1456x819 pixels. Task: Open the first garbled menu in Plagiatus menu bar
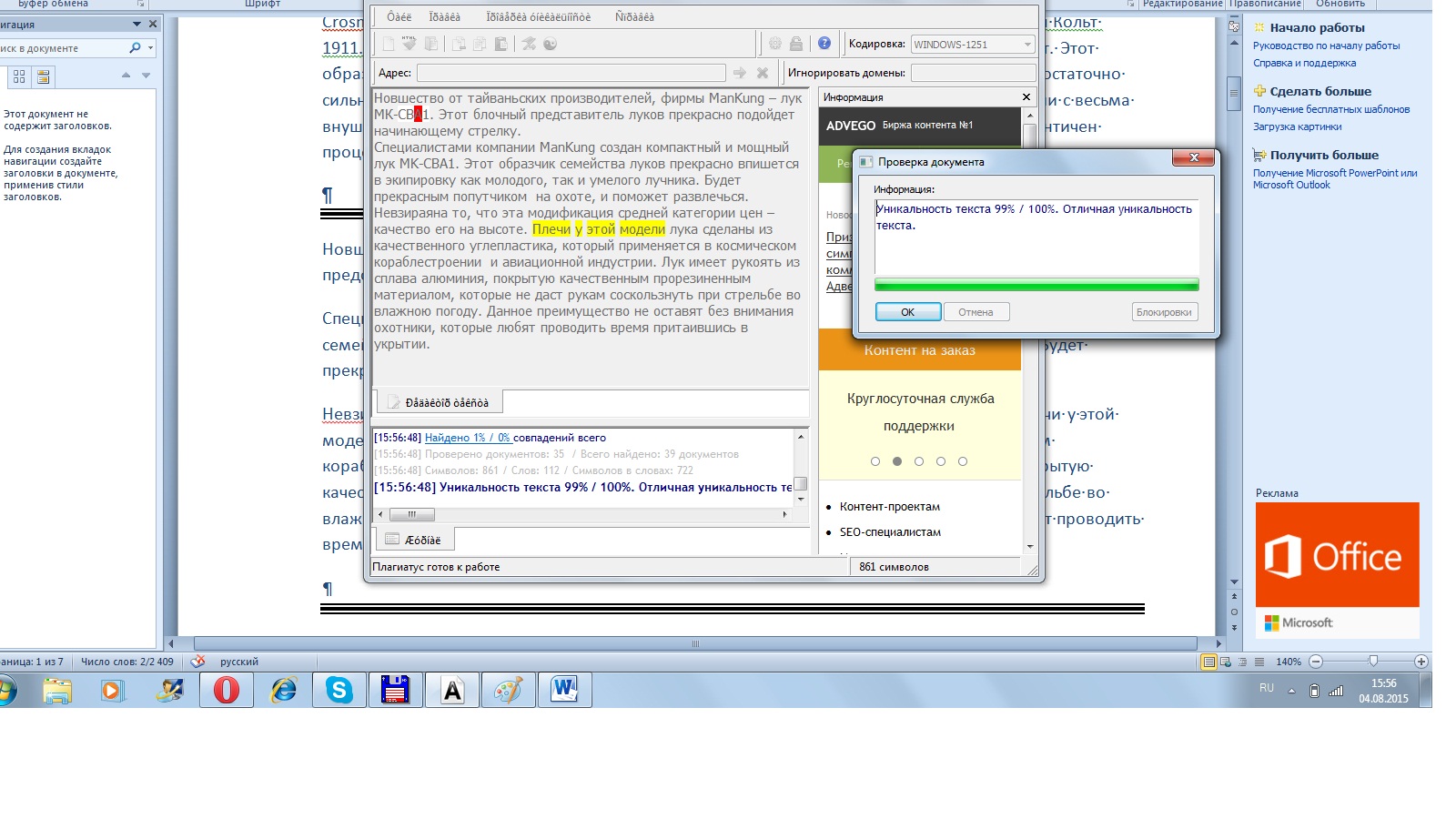click(399, 16)
